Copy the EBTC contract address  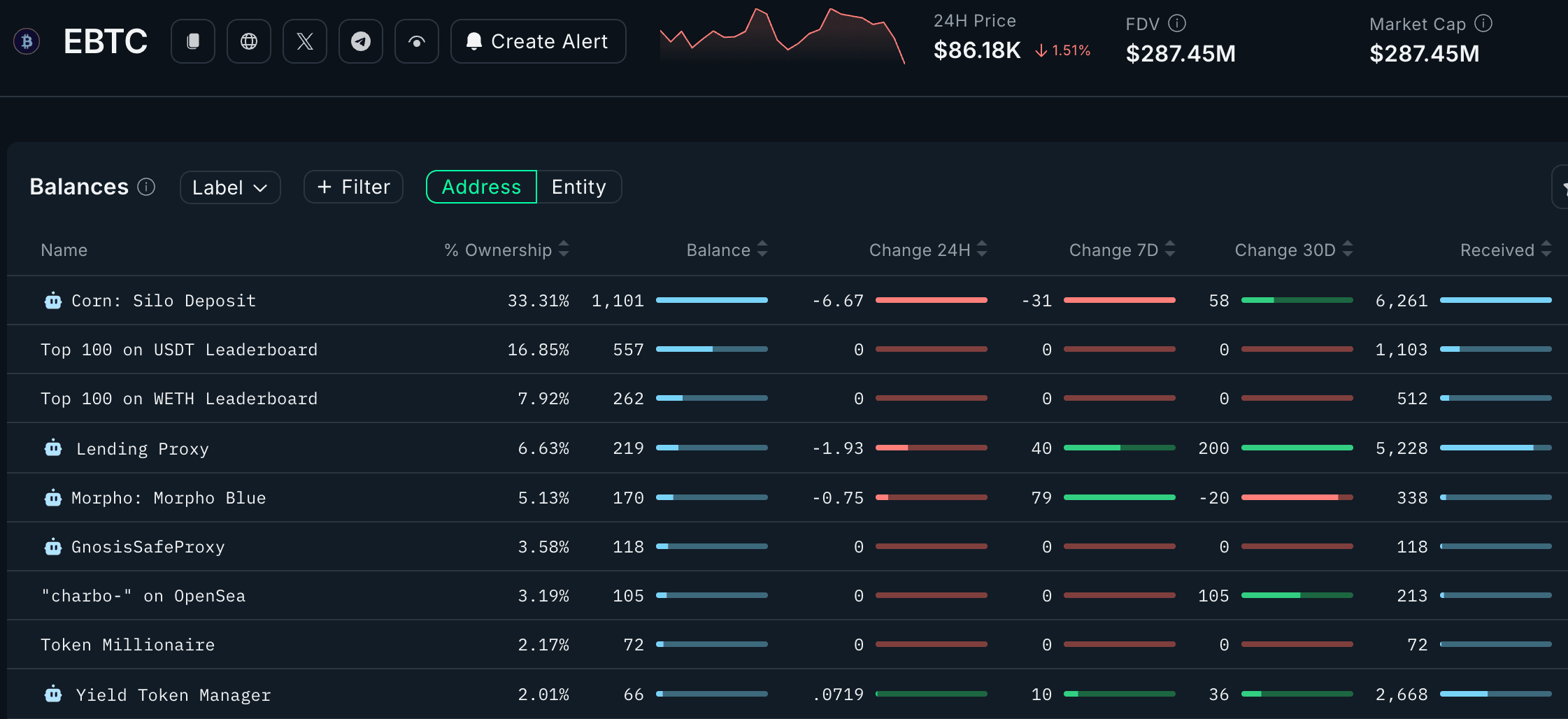pos(193,41)
